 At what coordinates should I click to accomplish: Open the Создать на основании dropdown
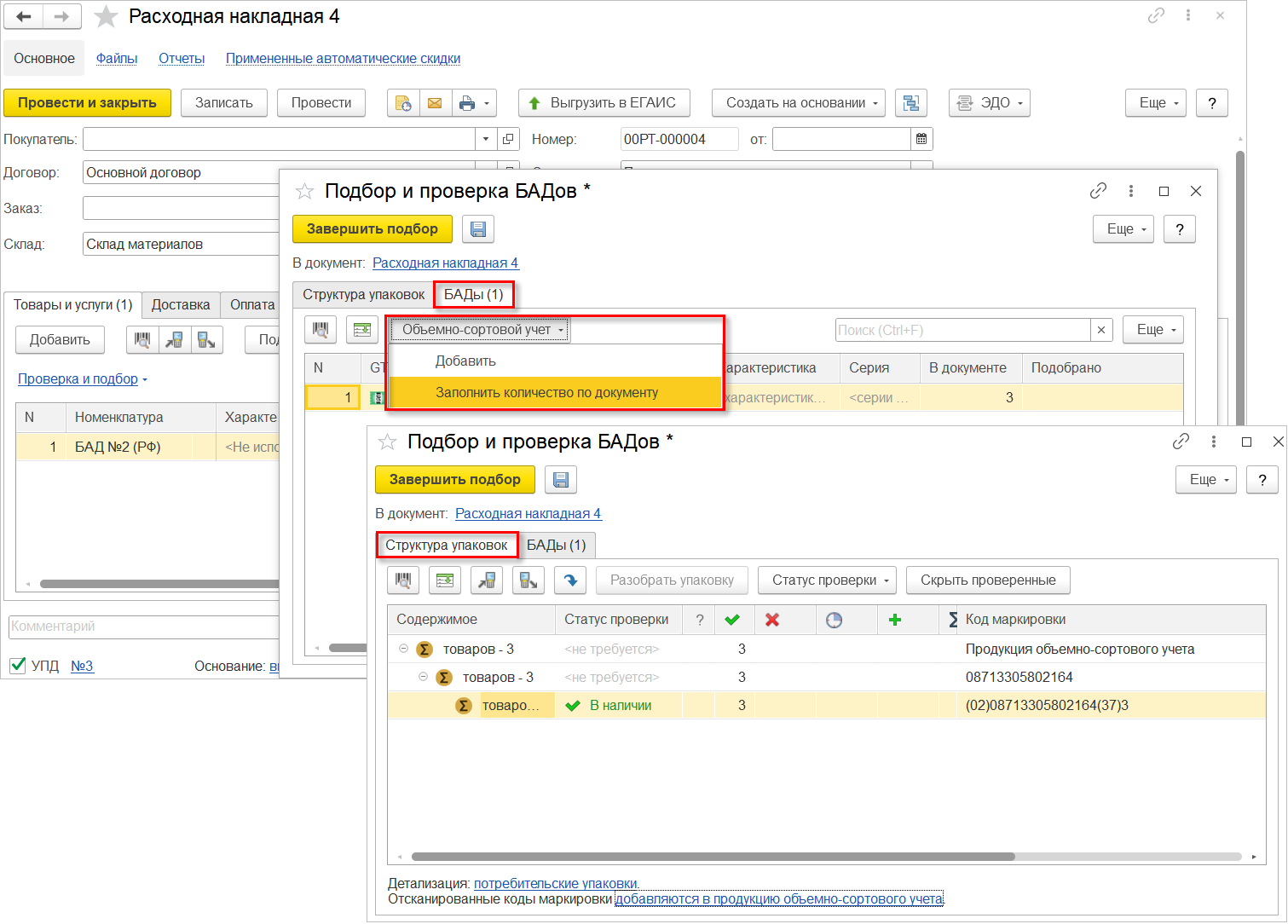(x=799, y=103)
